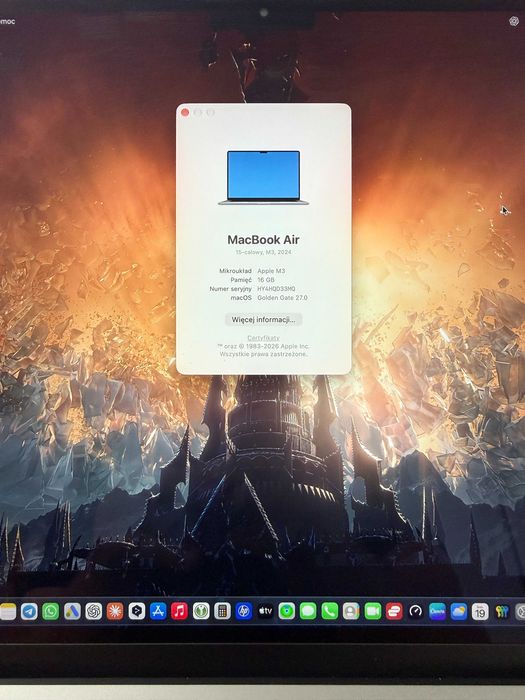Close the About This Mac window
The image size is (525, 700).
pos(185,112)
